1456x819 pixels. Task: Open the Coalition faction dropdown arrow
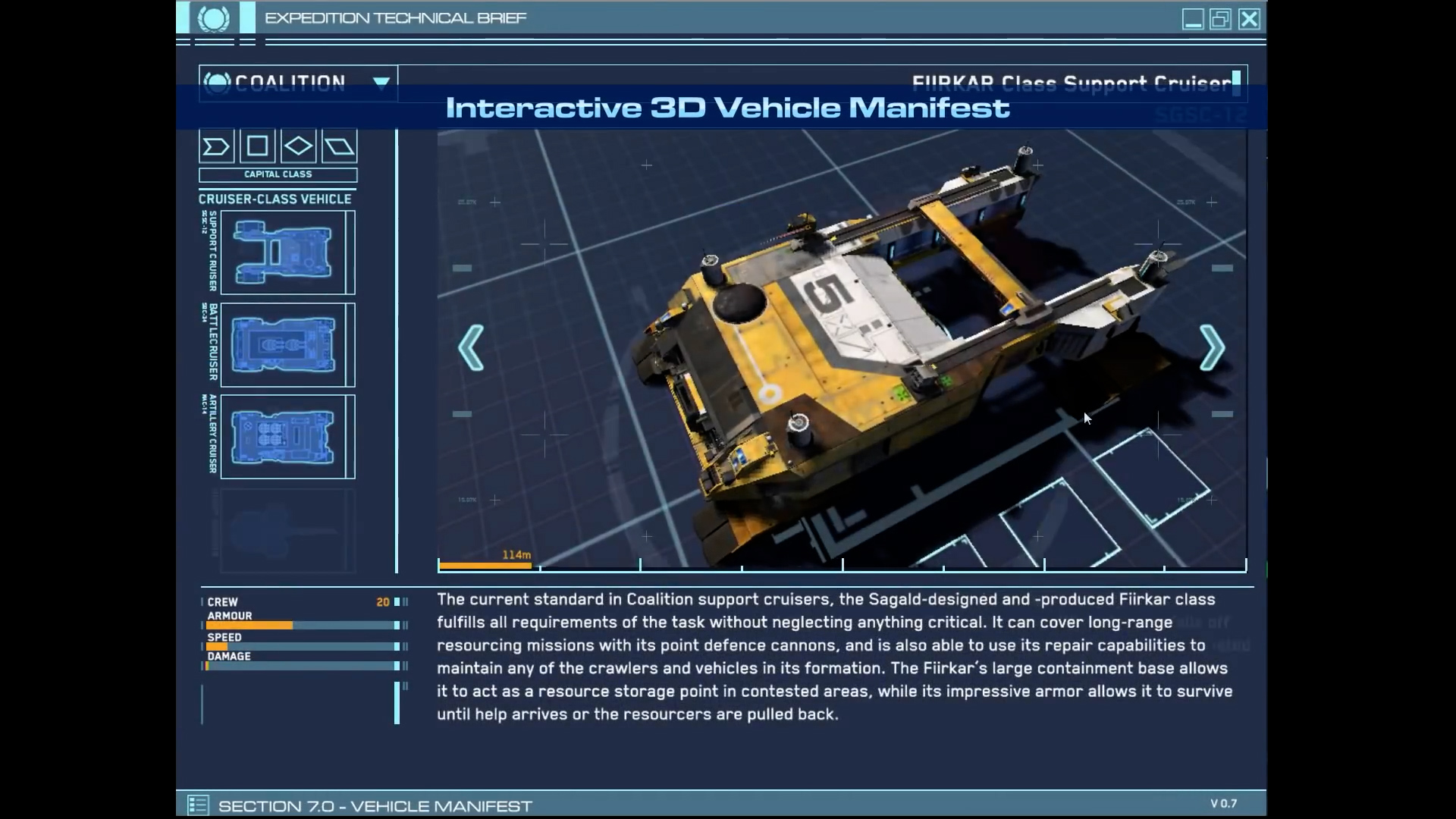(381, 82)
